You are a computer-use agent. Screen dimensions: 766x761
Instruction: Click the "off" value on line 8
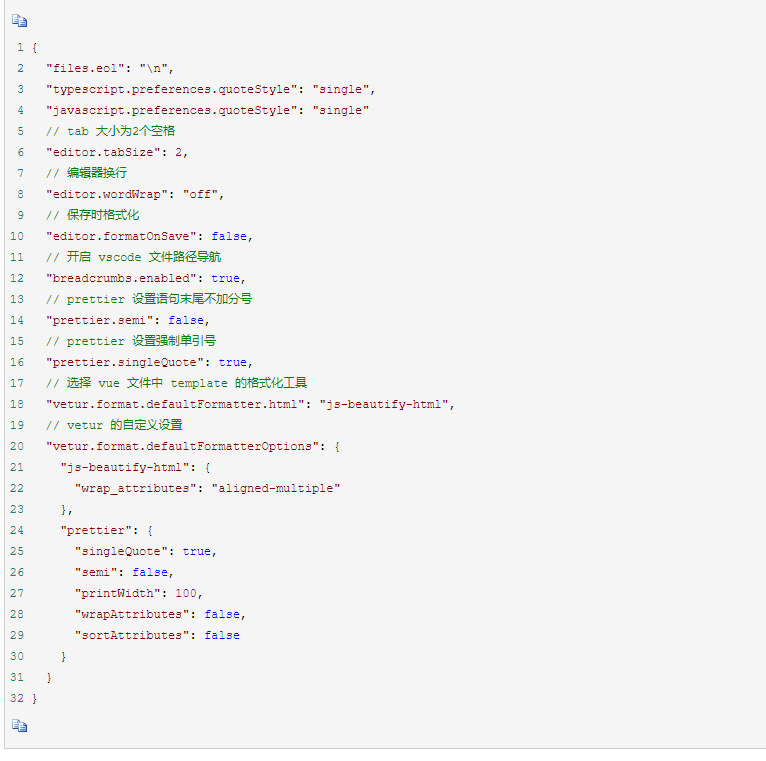(x=200, y=194)
